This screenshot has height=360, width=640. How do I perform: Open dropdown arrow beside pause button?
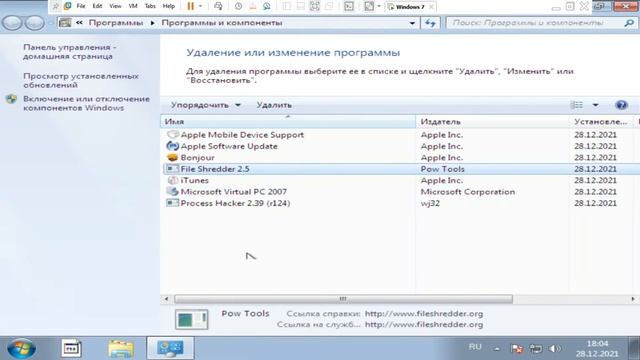click(200, 6)
